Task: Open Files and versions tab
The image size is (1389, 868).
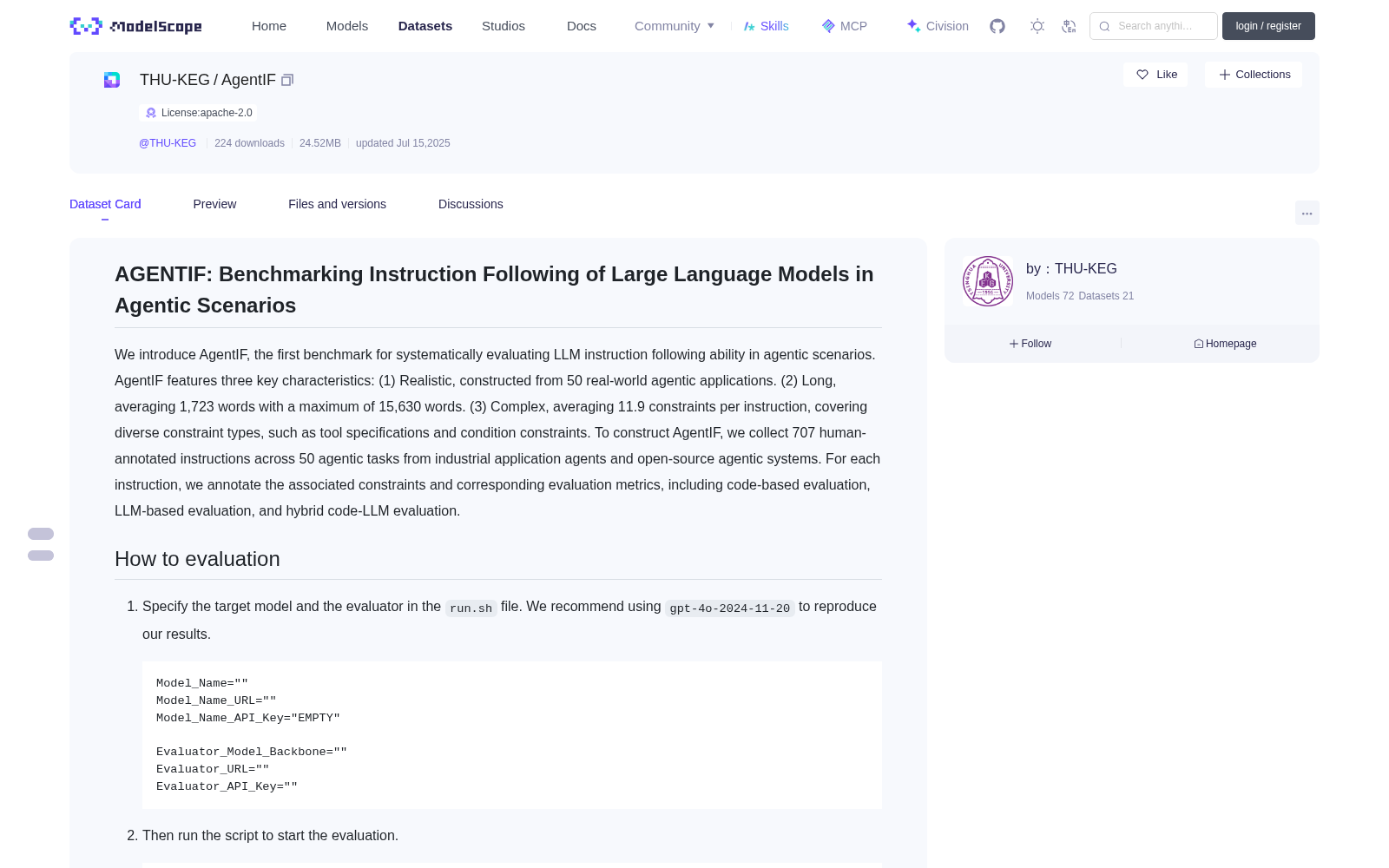Action: click(337, 204)
